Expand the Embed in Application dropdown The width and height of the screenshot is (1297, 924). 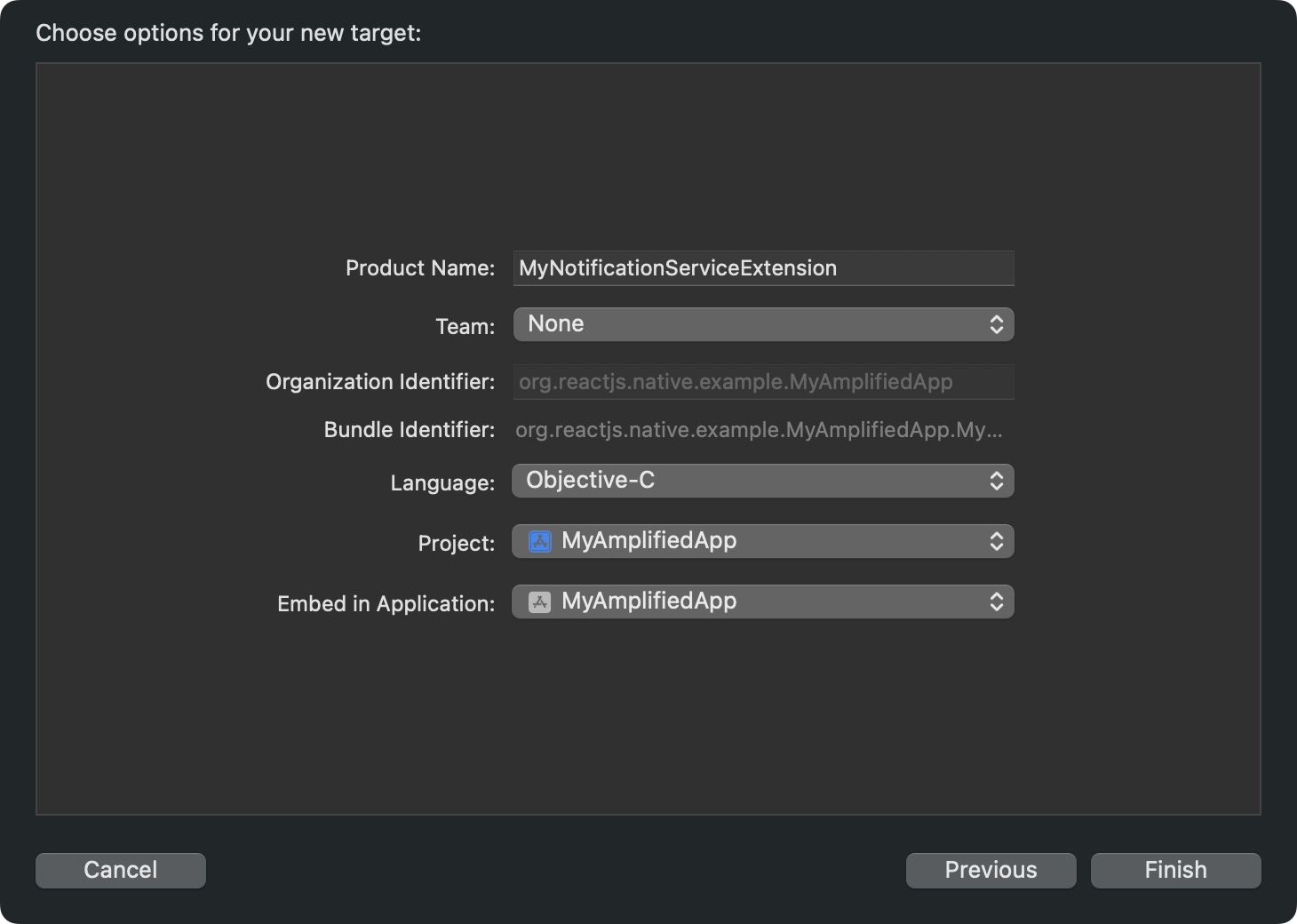pyautogui.click(x=763, y=601)
